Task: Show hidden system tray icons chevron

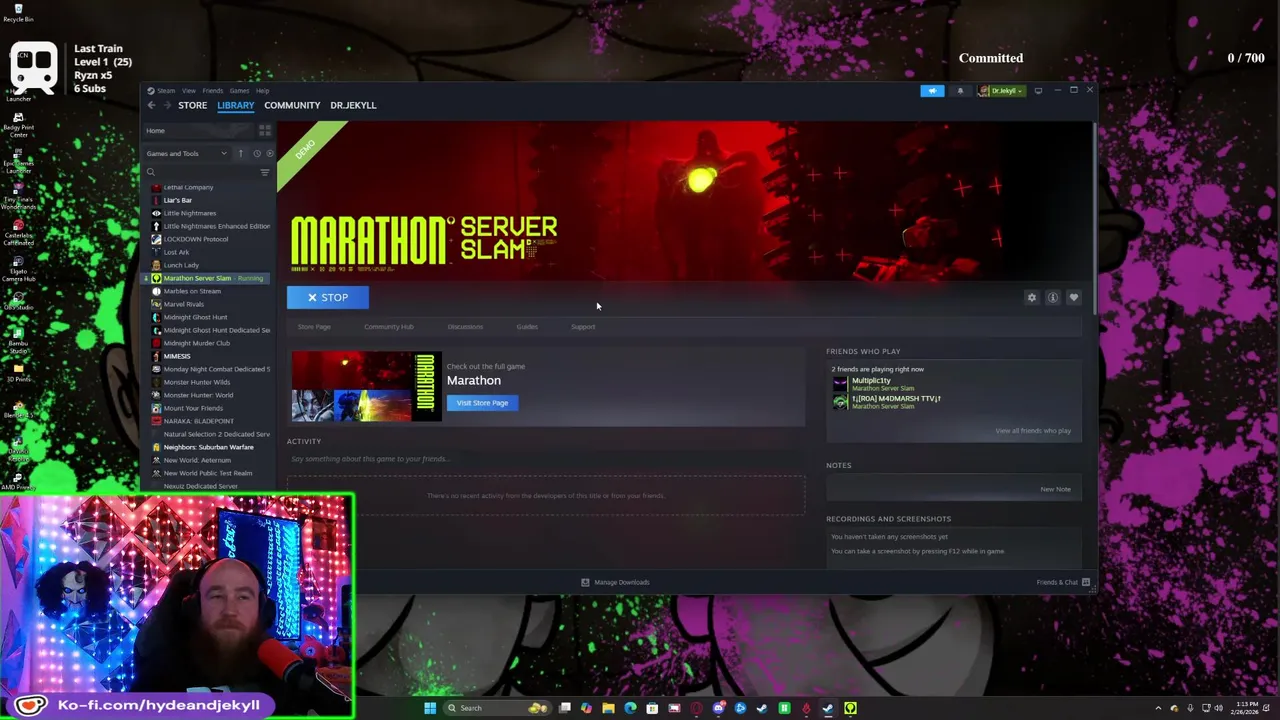Action: (x=1159, y=708)
